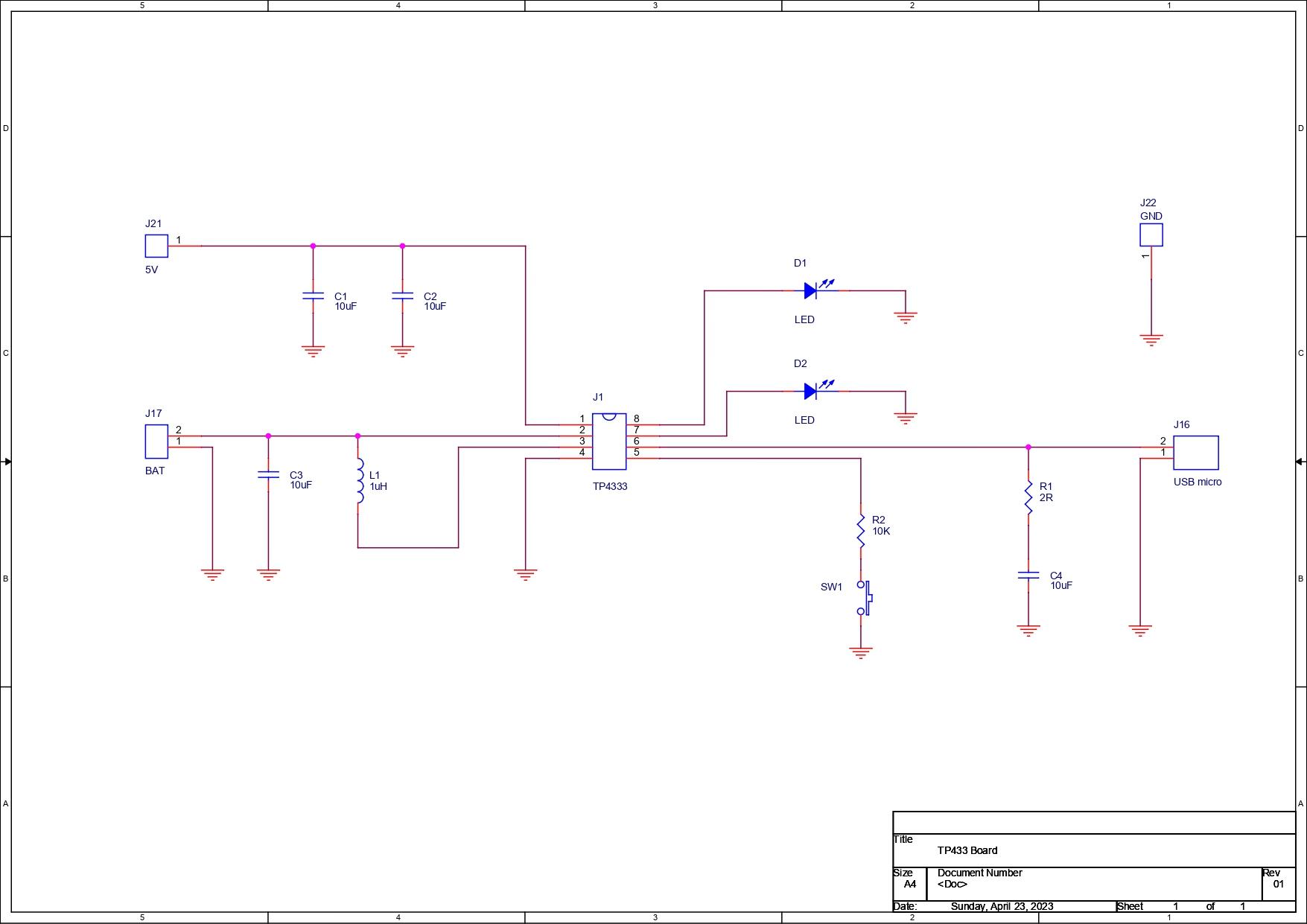Click the R1 '2R' value text
The height and width of the screenshot is (924, 1307).
click(1046, 497)
